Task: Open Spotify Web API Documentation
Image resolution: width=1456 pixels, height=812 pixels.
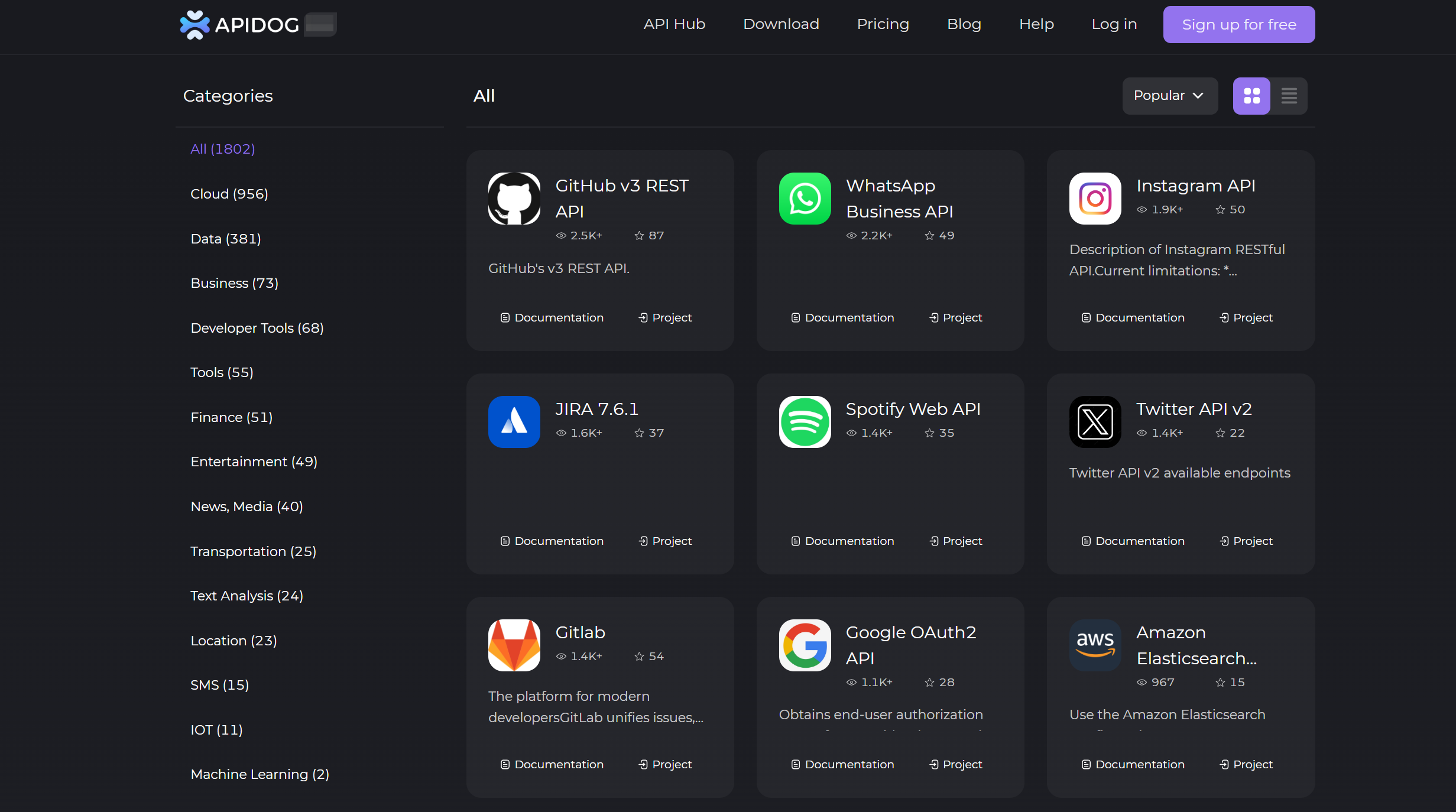Action: click(842, 541)
